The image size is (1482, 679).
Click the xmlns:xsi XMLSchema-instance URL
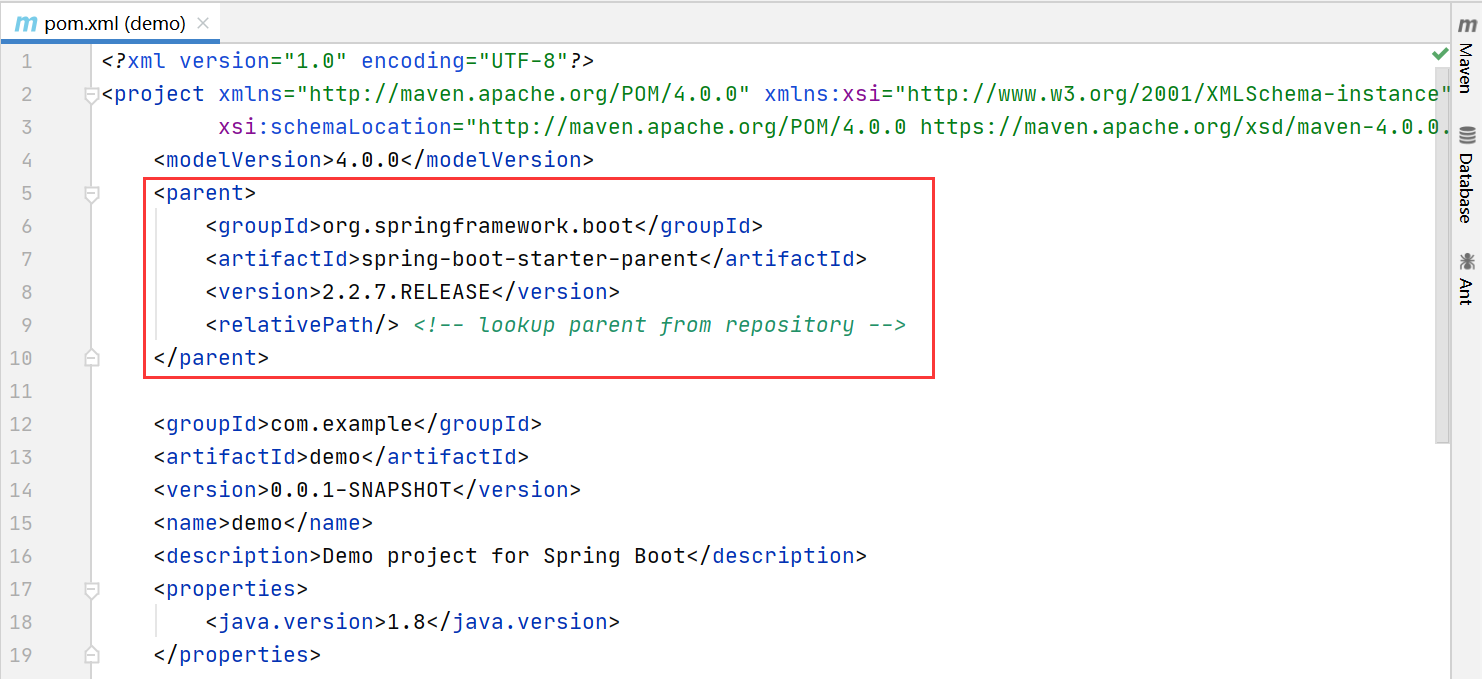(x=1173, y=94)
